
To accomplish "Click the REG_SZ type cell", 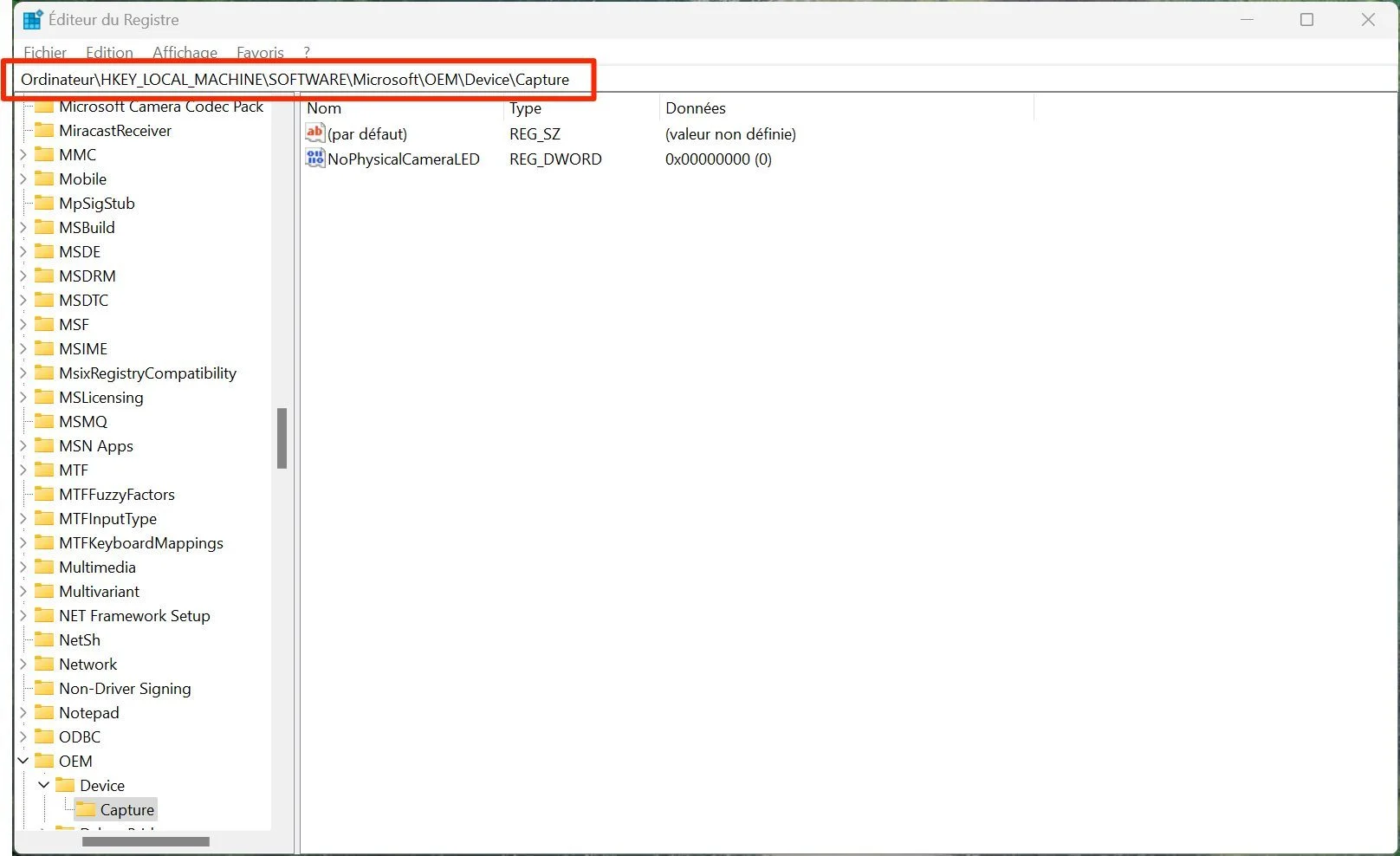I will pyautogui.click(x=535, y=133).
